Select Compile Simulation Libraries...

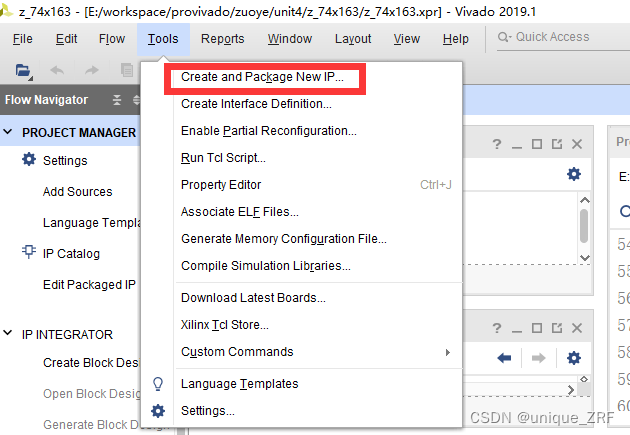[266, 266]
